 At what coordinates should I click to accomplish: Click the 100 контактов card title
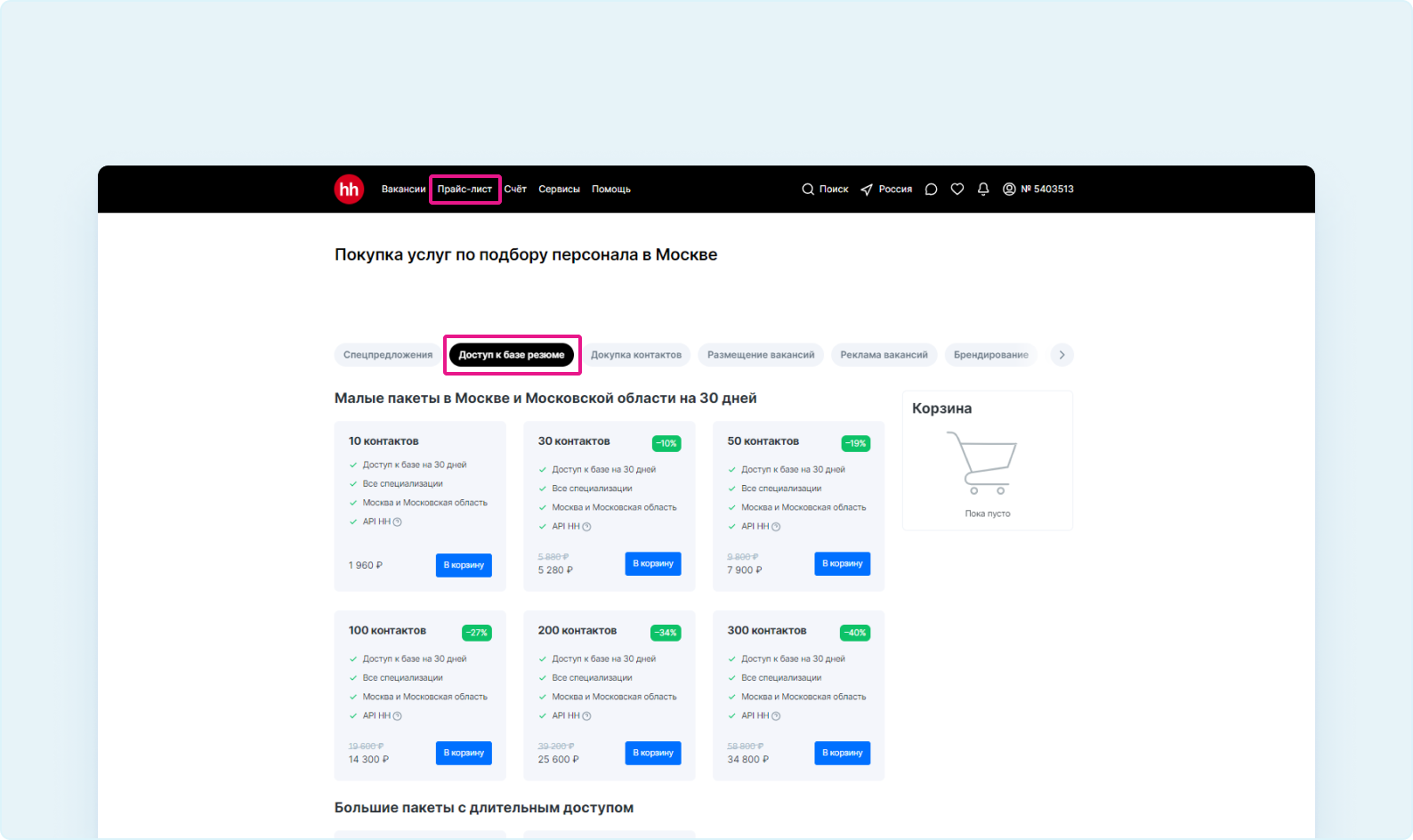[x=387, y=631]
